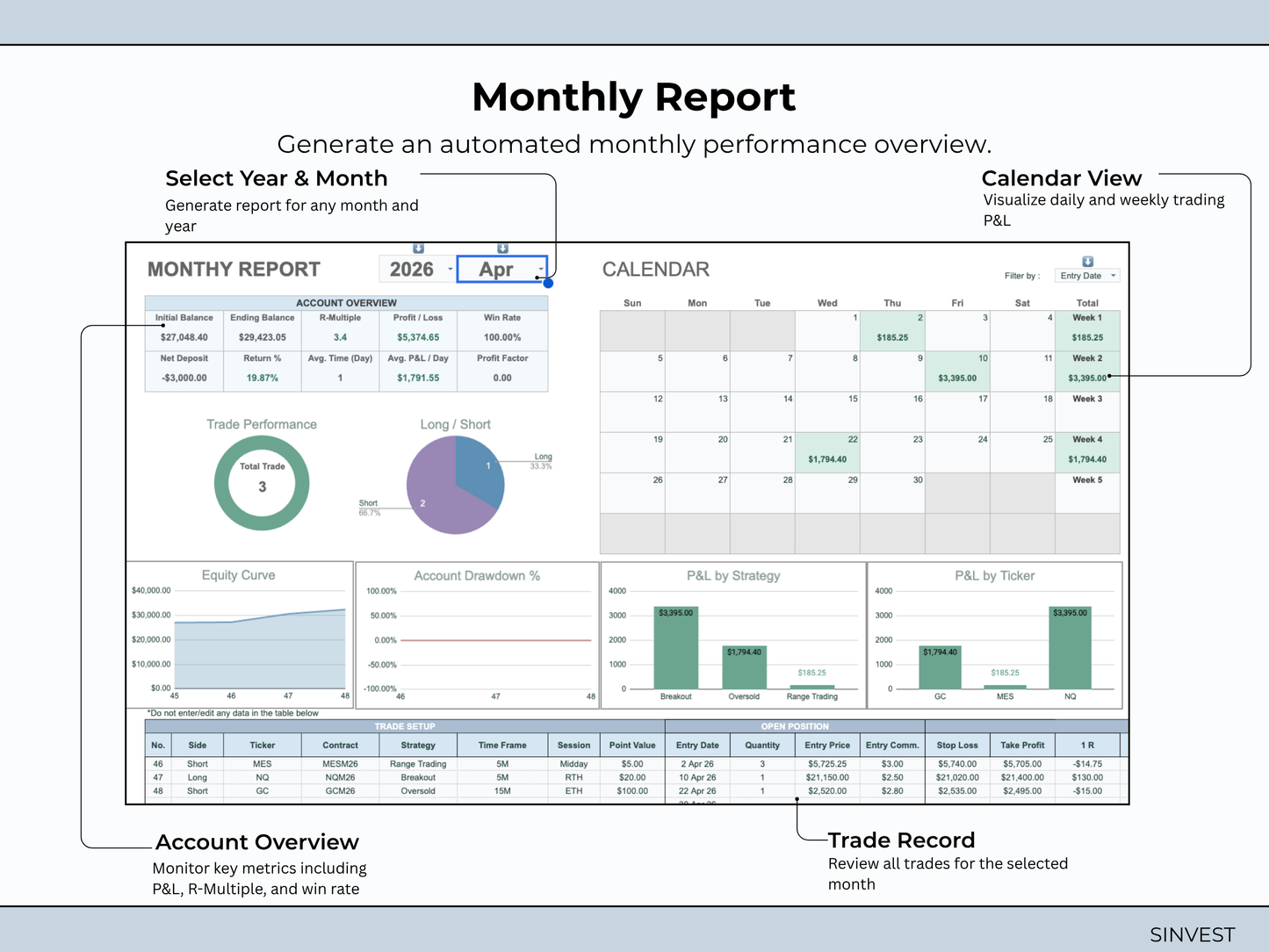Image resolution: width=1269 pixels, height=952 pixels.
Task: Open the Apr month dropdown
Action: coord(502,269)
